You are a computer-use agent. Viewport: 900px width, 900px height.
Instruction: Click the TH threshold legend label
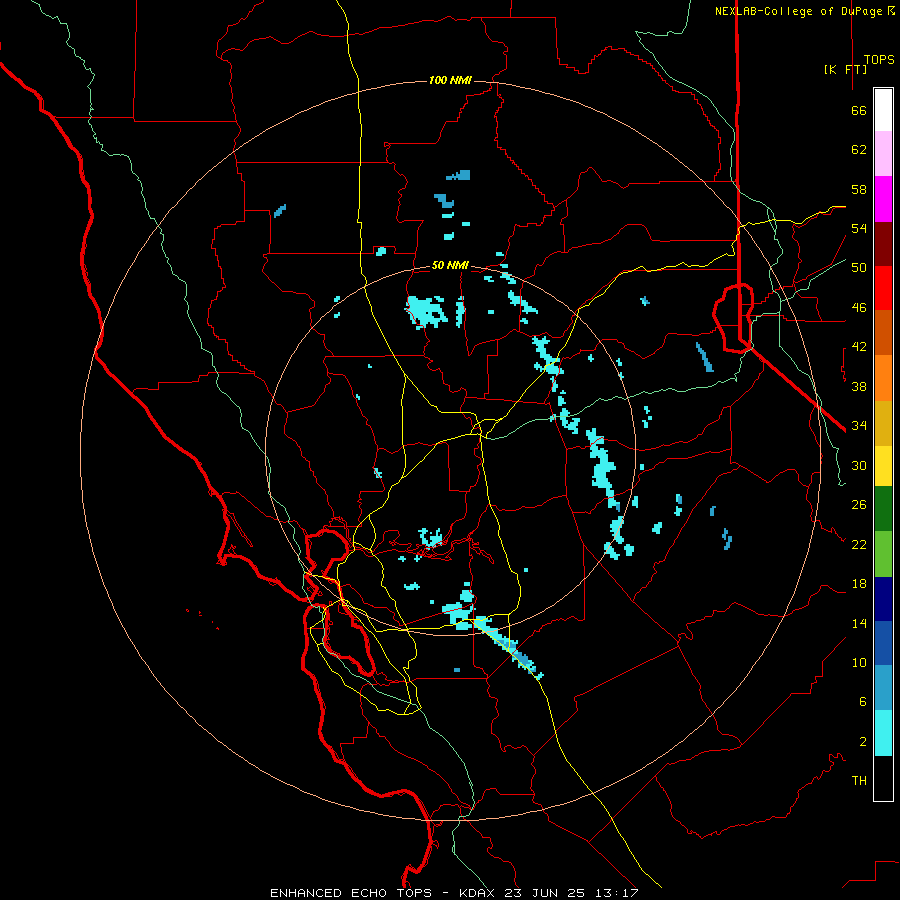[859, 781]
